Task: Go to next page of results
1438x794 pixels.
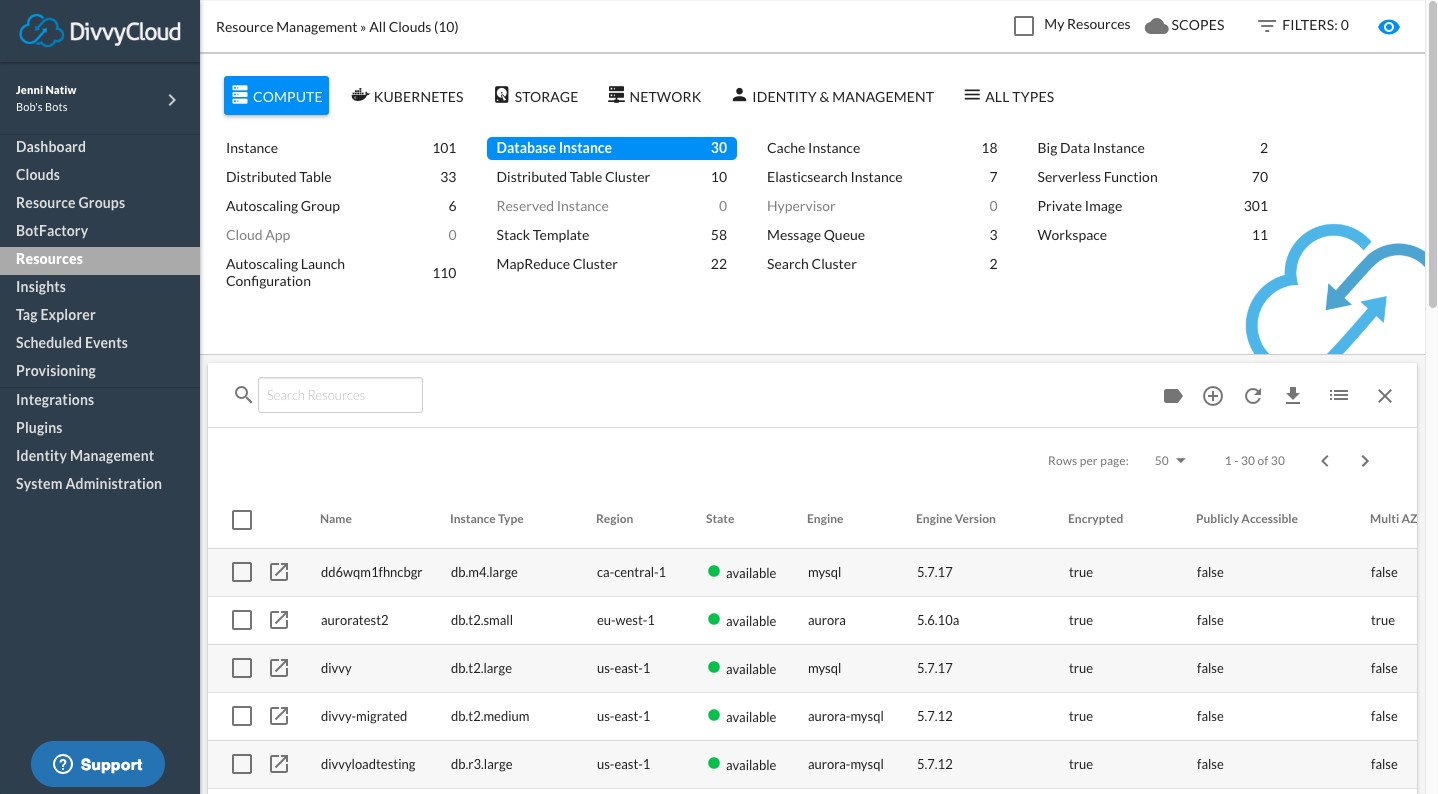Action: point(1365,461)
